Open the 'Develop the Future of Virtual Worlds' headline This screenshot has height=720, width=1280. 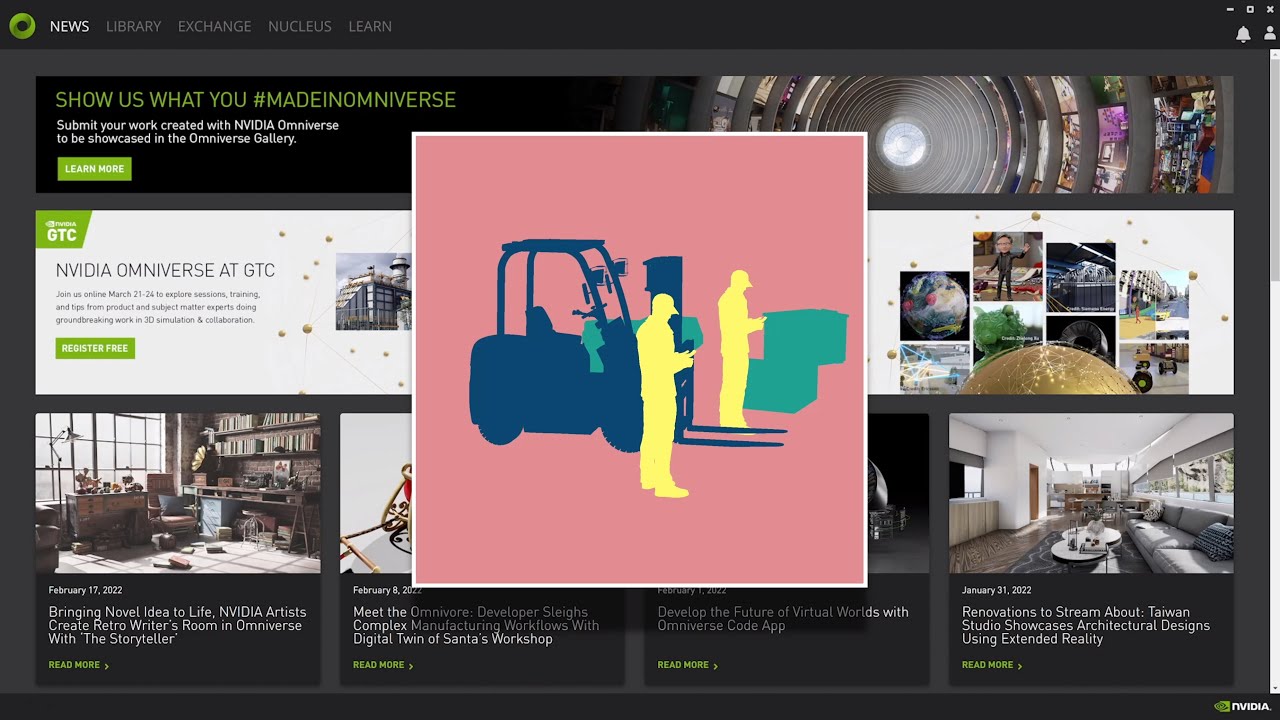(783, 618)
